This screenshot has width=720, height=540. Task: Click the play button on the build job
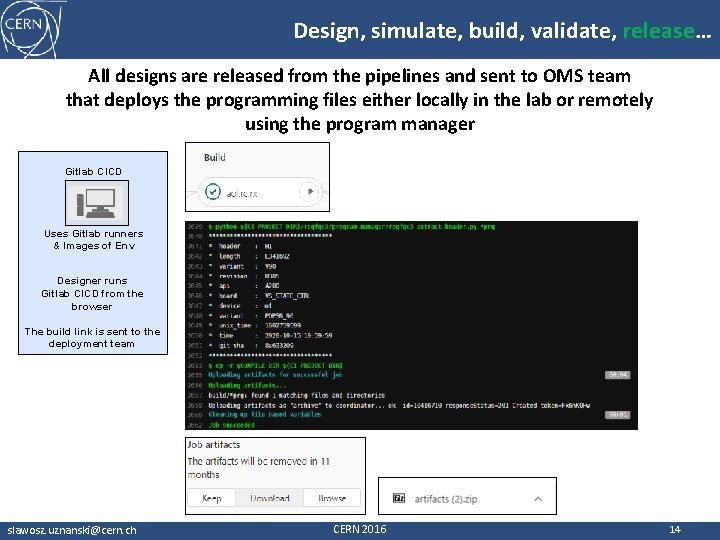[x=310, y=191]
